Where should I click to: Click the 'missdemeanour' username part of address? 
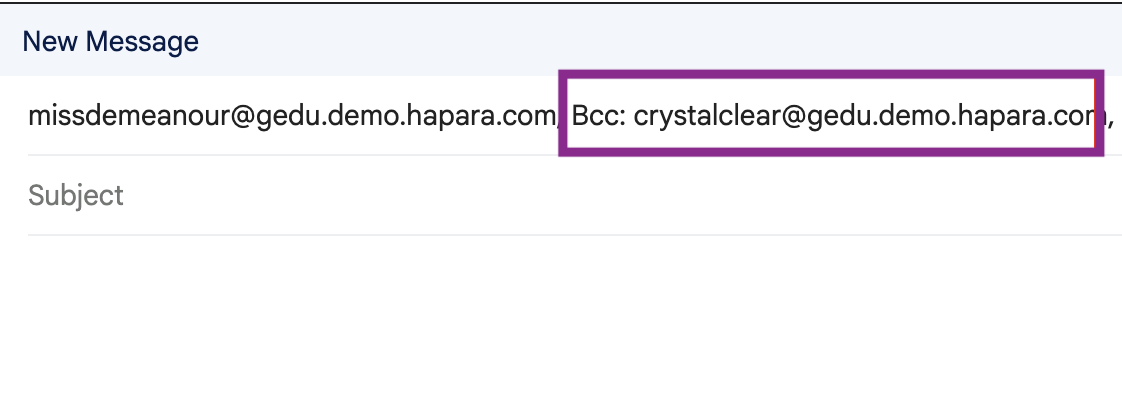pos(127,115)
